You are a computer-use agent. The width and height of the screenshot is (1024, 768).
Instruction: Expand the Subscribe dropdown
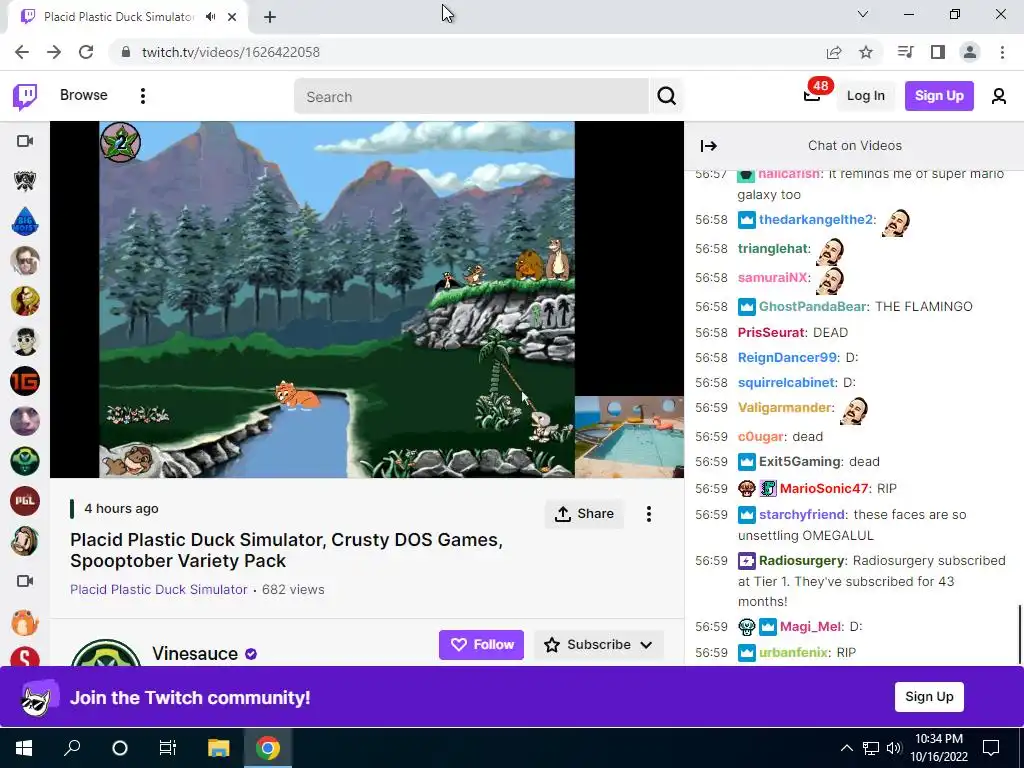click(x=599, y=645)
